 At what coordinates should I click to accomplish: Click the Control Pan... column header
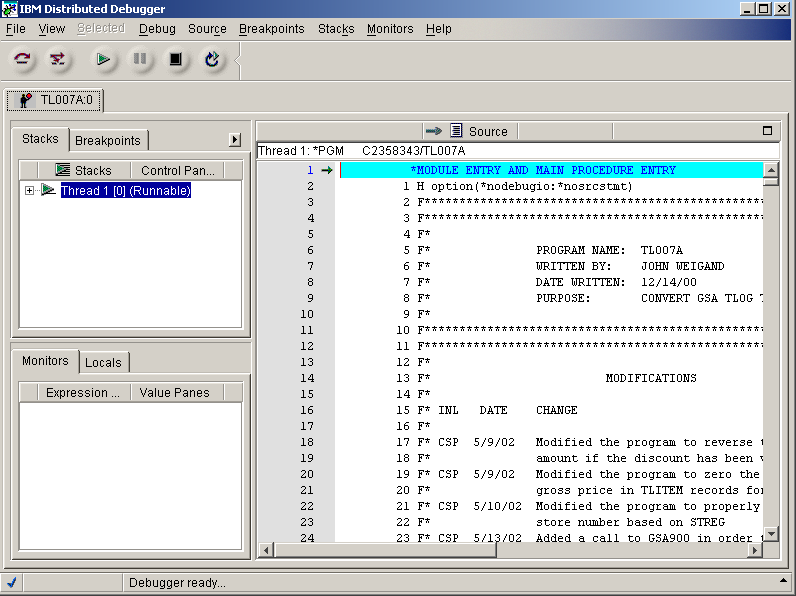[177, 170]
